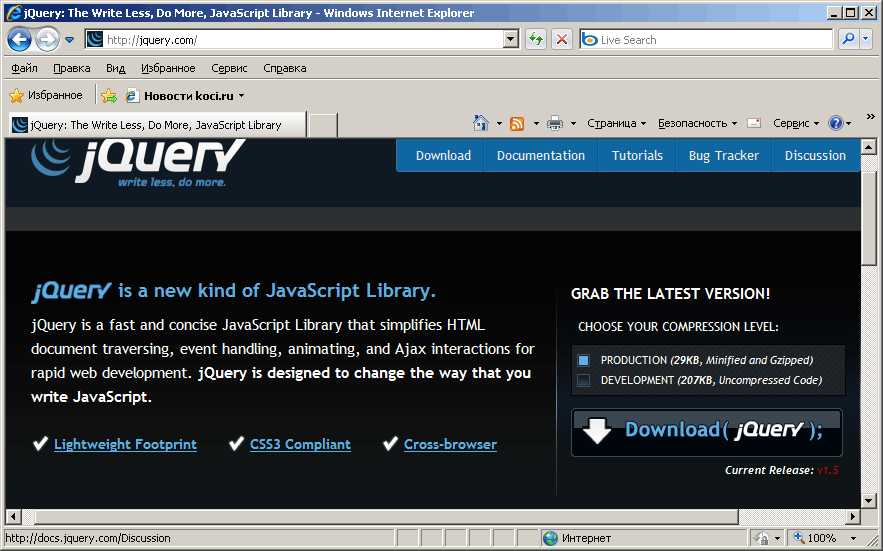883x551 pixels.
Task: Click the browser Back arrow button
Action: 19,39
